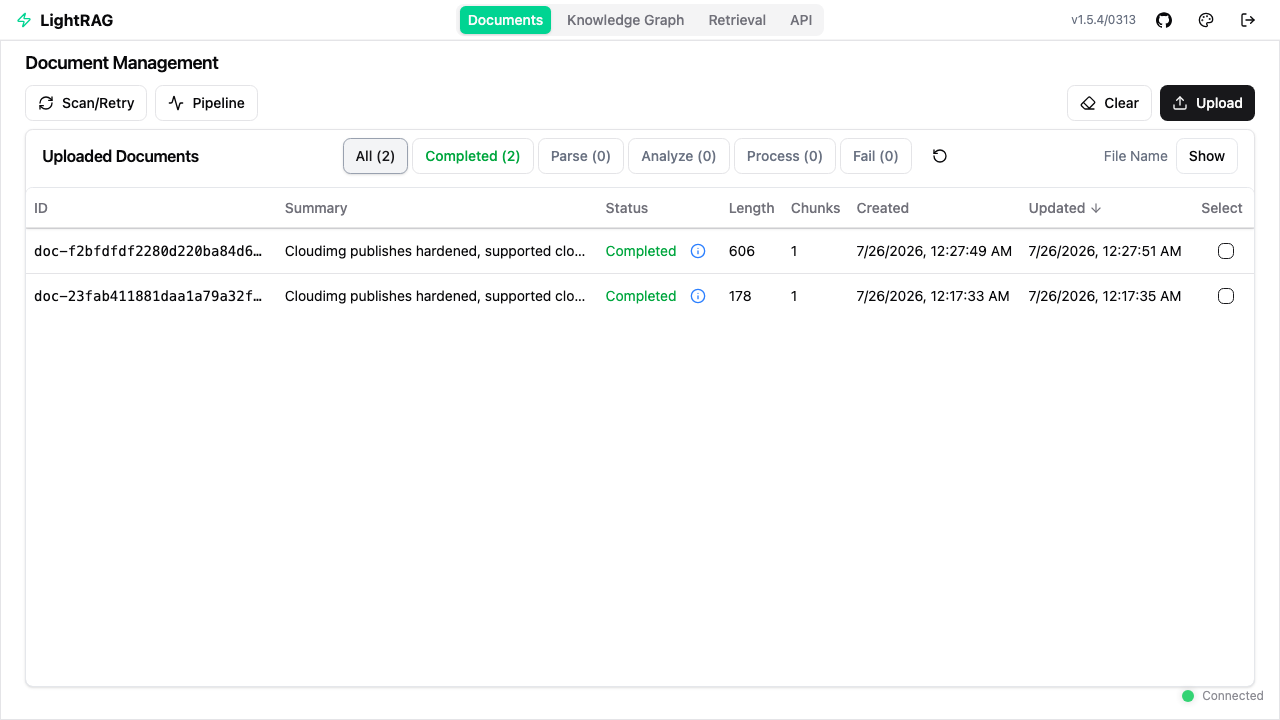
Task: Filter by Fail (0) documents
Action: (x=876, y=156)
